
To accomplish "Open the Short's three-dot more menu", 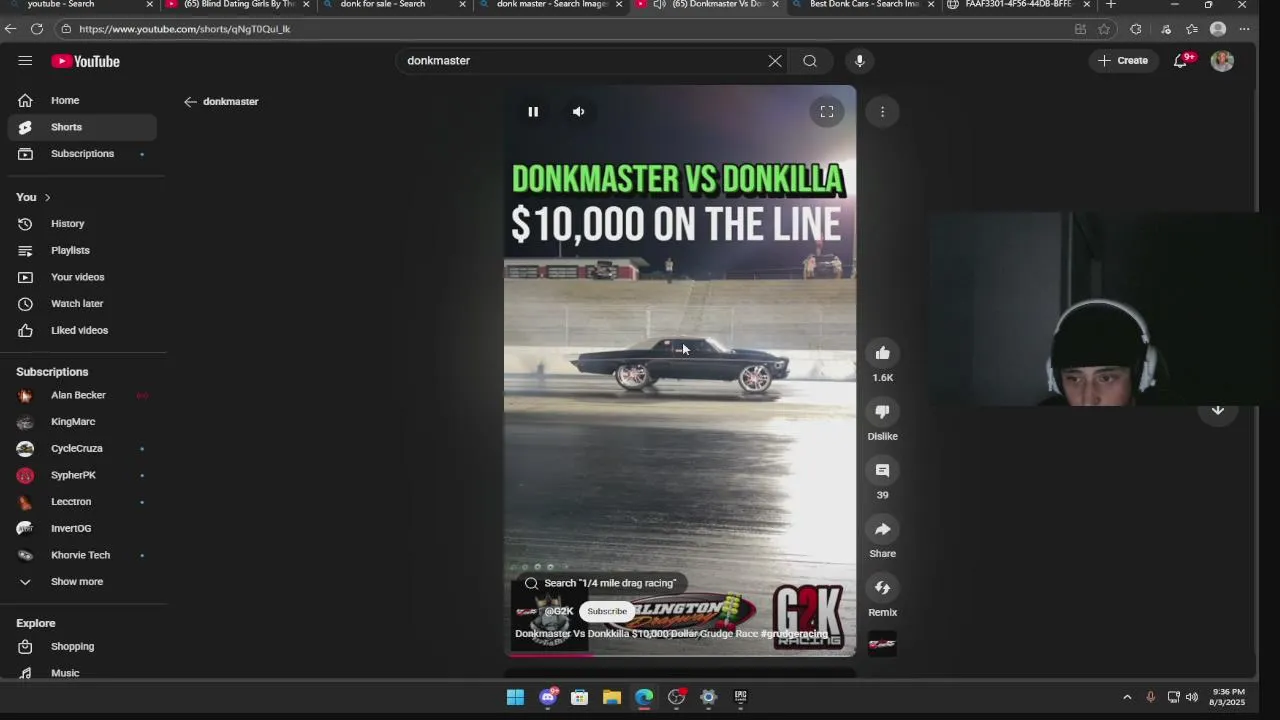I will [x=882, y=112].
